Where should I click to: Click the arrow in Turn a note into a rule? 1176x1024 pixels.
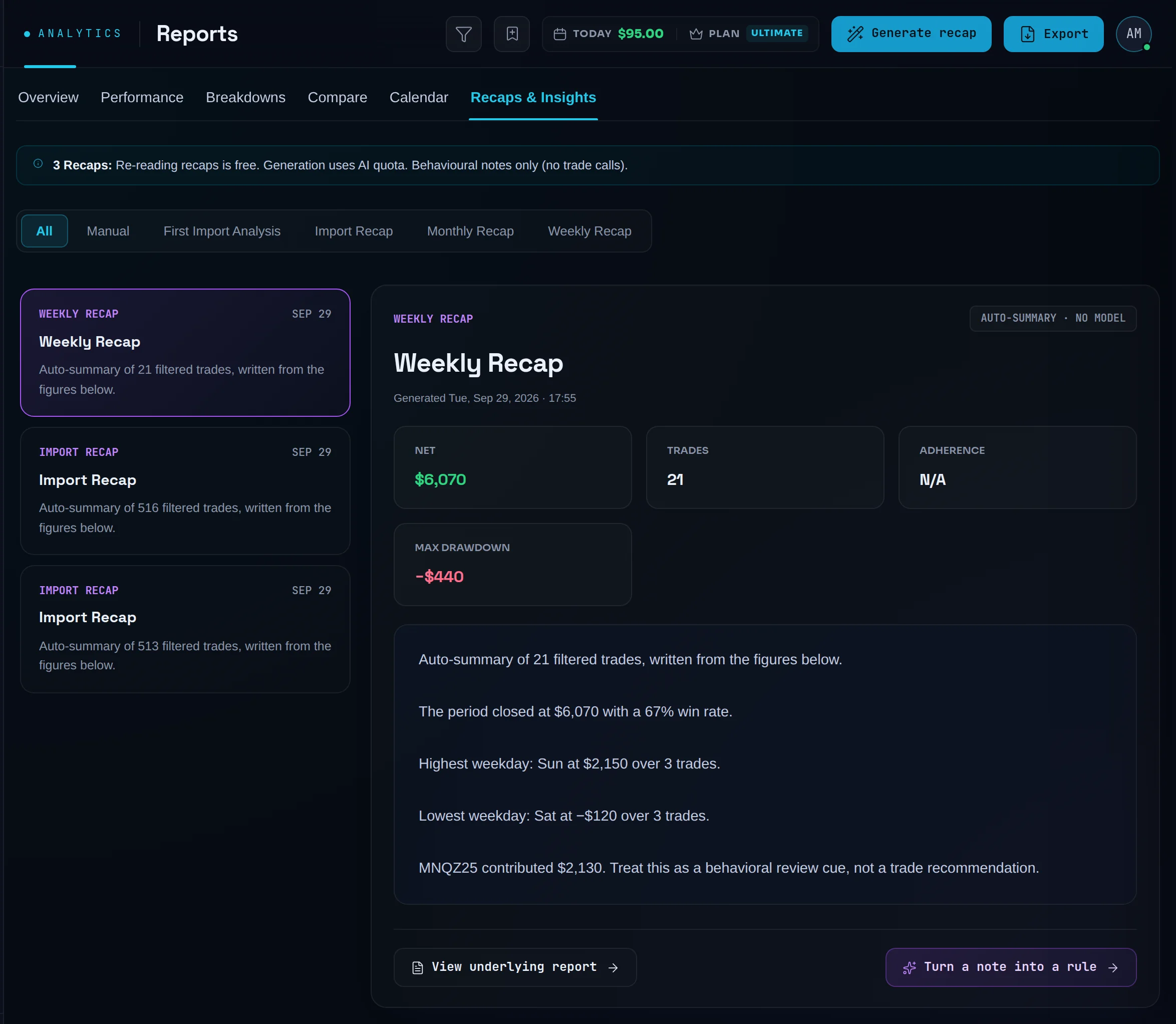(1112, 967)
